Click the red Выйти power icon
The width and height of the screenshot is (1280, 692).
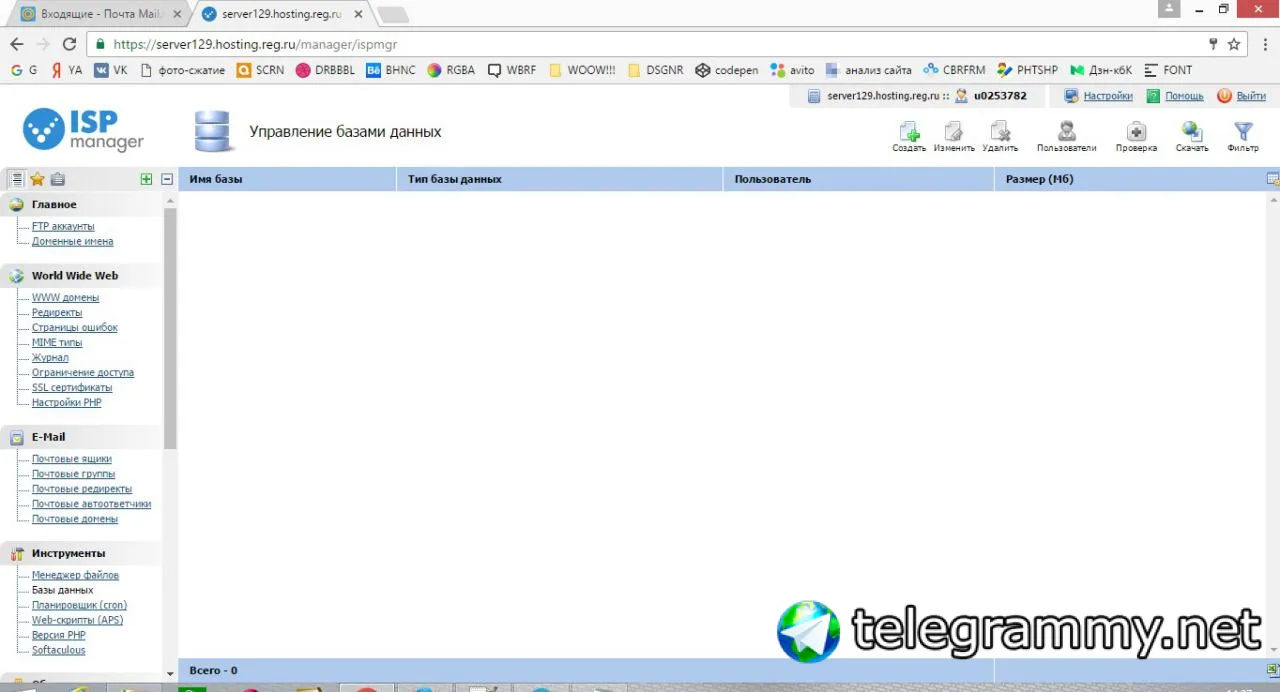[1224, 96]
